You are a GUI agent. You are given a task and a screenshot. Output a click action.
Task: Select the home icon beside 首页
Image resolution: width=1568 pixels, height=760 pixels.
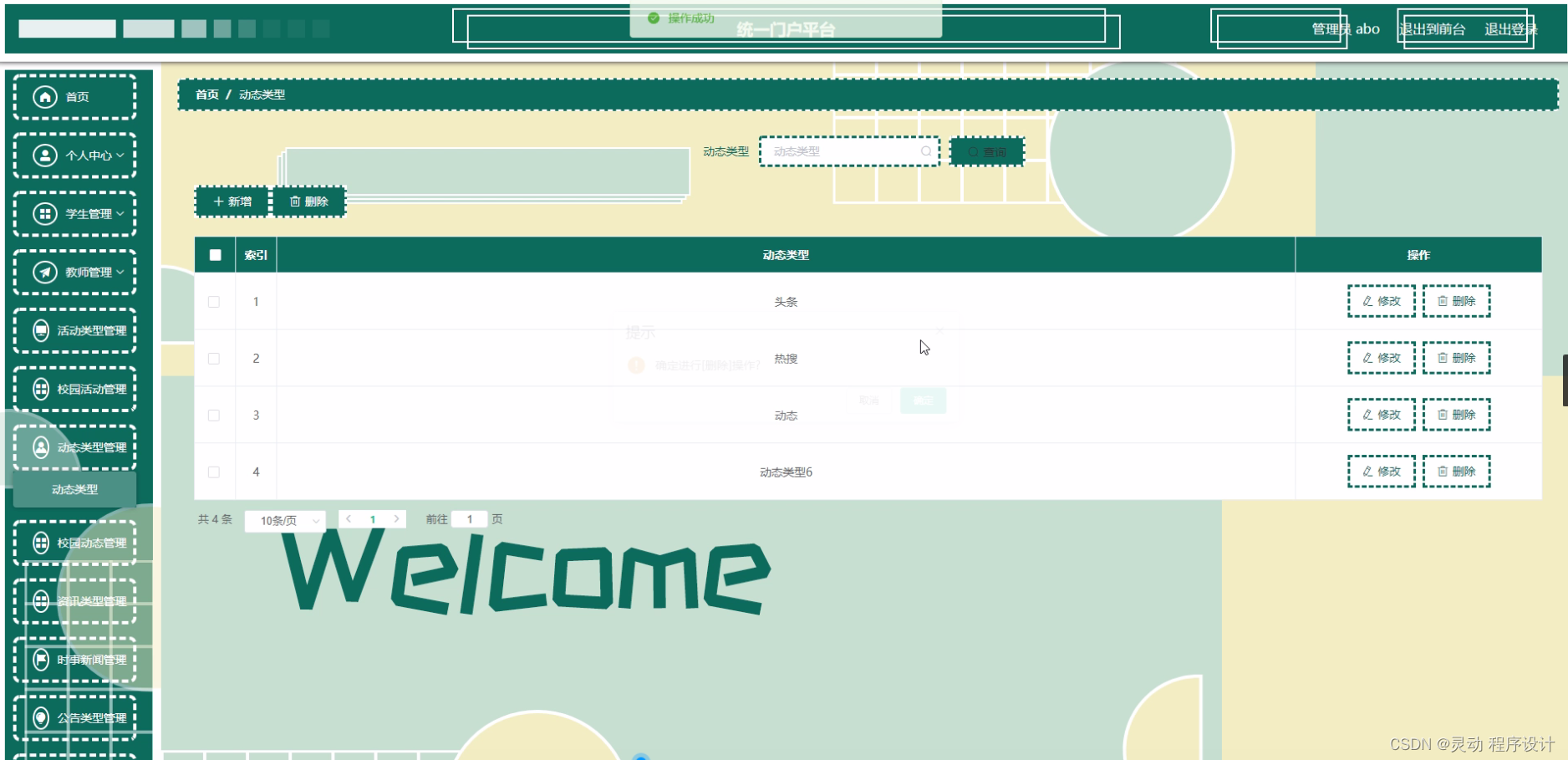pos(45,96)
